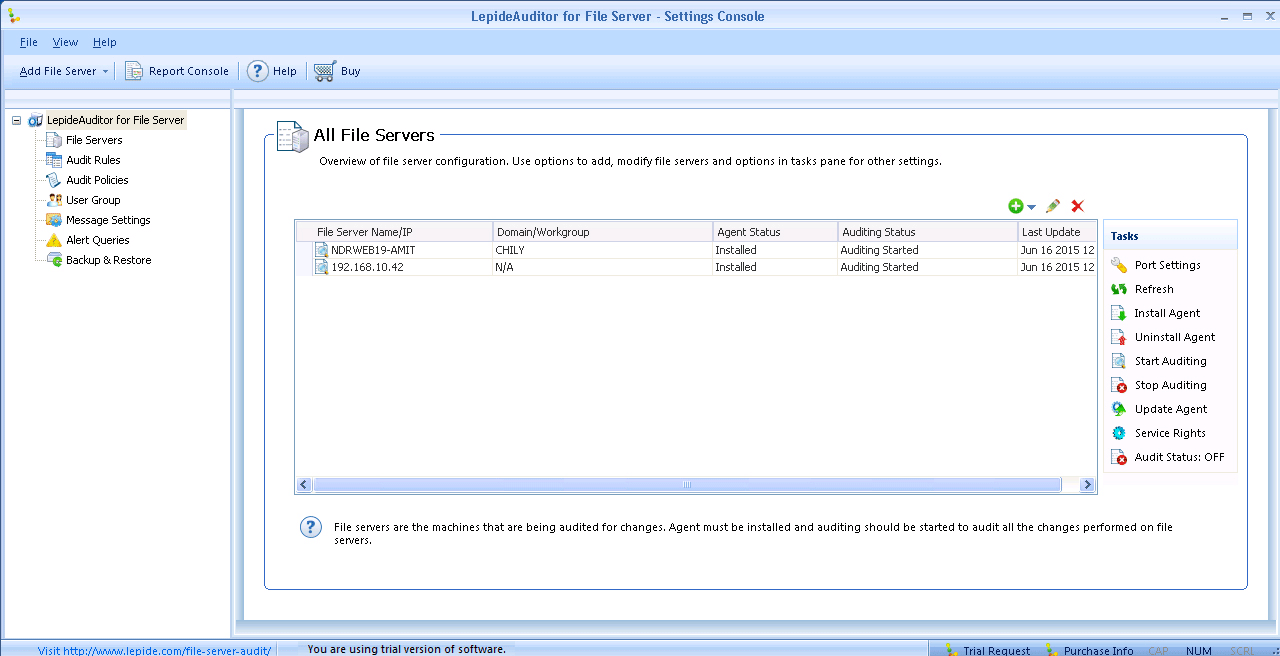Click the Audit Policies tree icon
Screen dimensions: 1280x656
coord(54,180)
